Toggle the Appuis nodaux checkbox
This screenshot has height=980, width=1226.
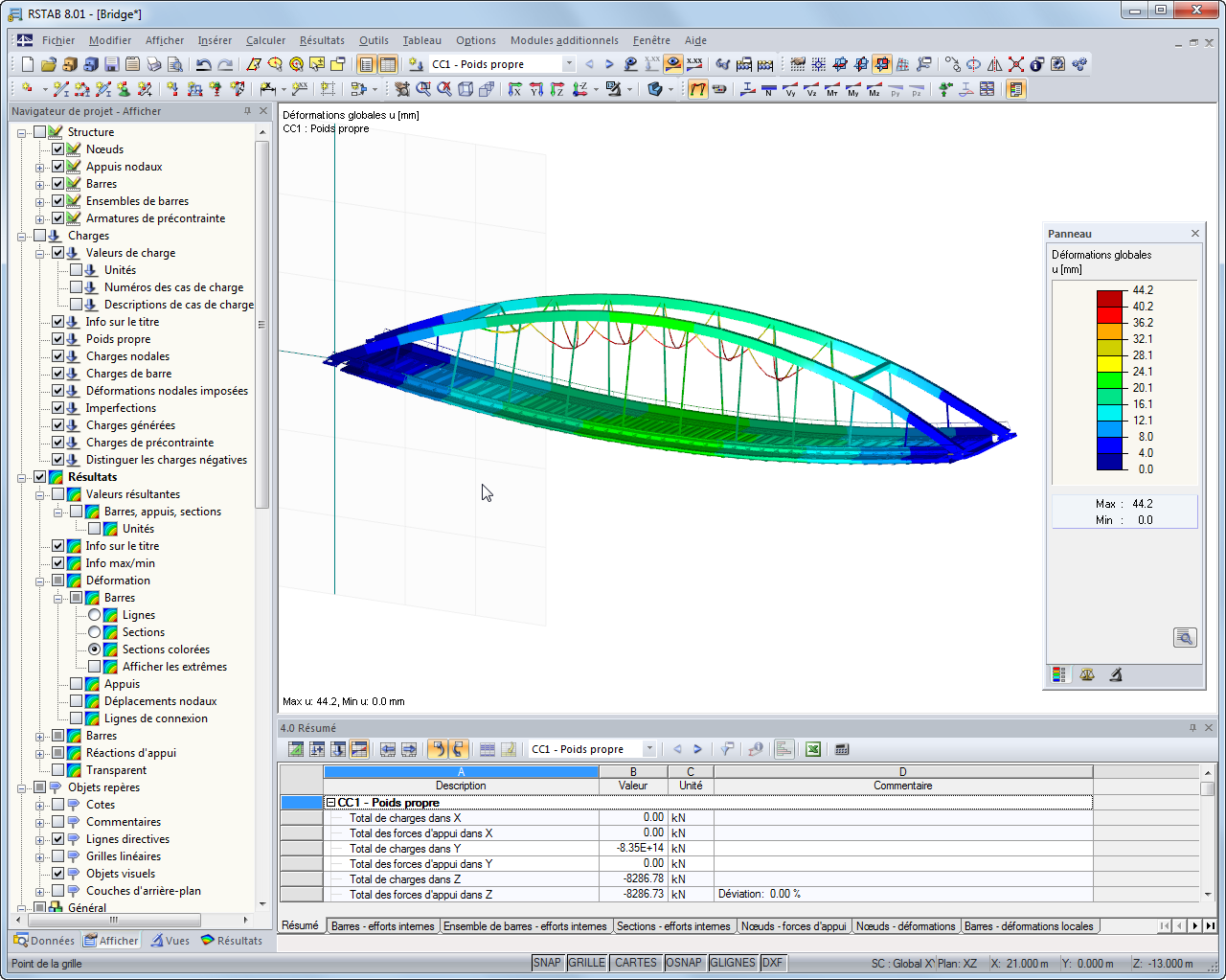click(x=58, y=167)
